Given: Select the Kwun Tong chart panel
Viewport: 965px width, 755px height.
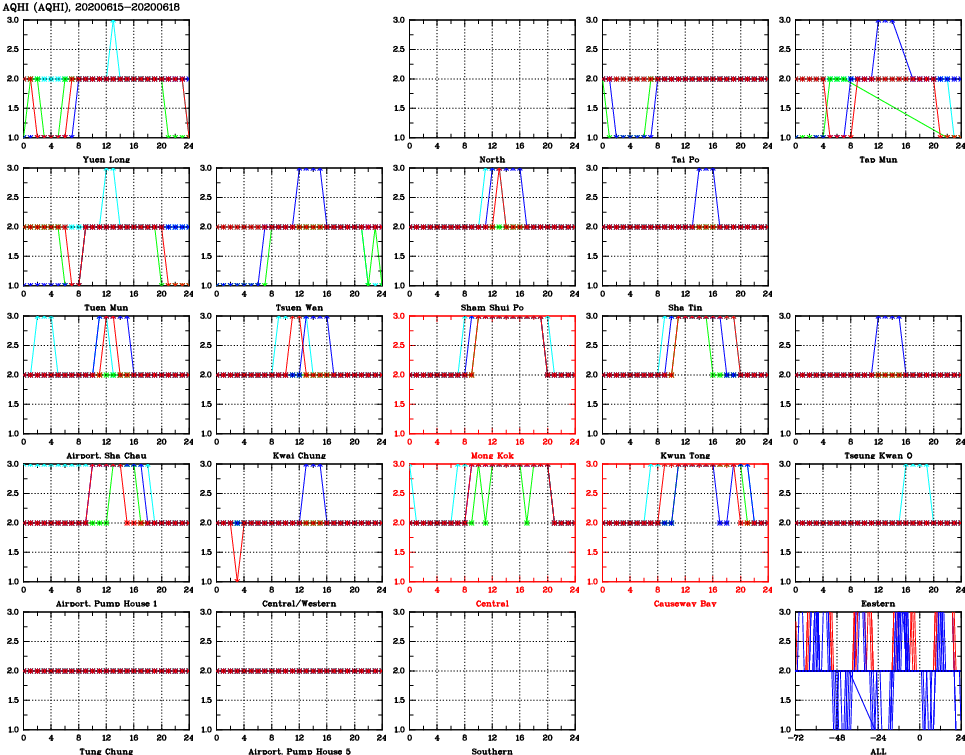Looking at the screenshot, I should [x=685, y=374].
